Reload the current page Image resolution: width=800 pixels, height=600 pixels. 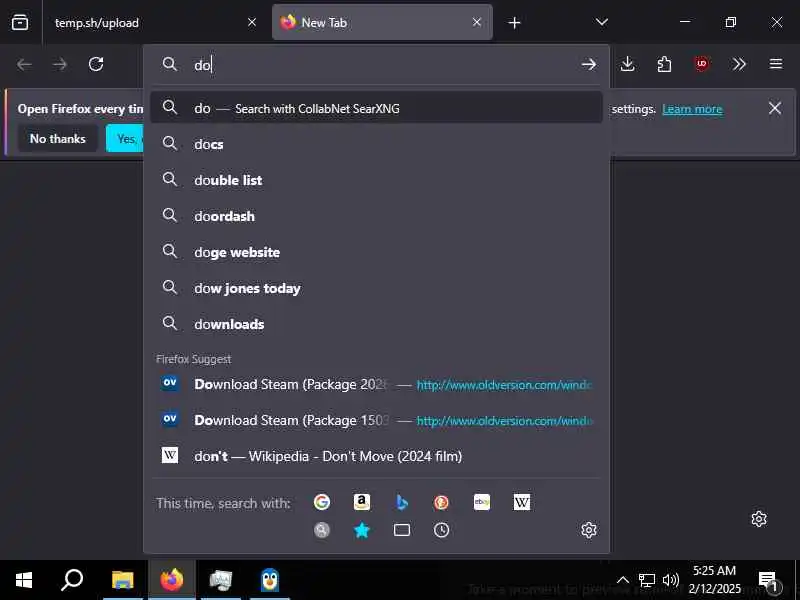96,64
